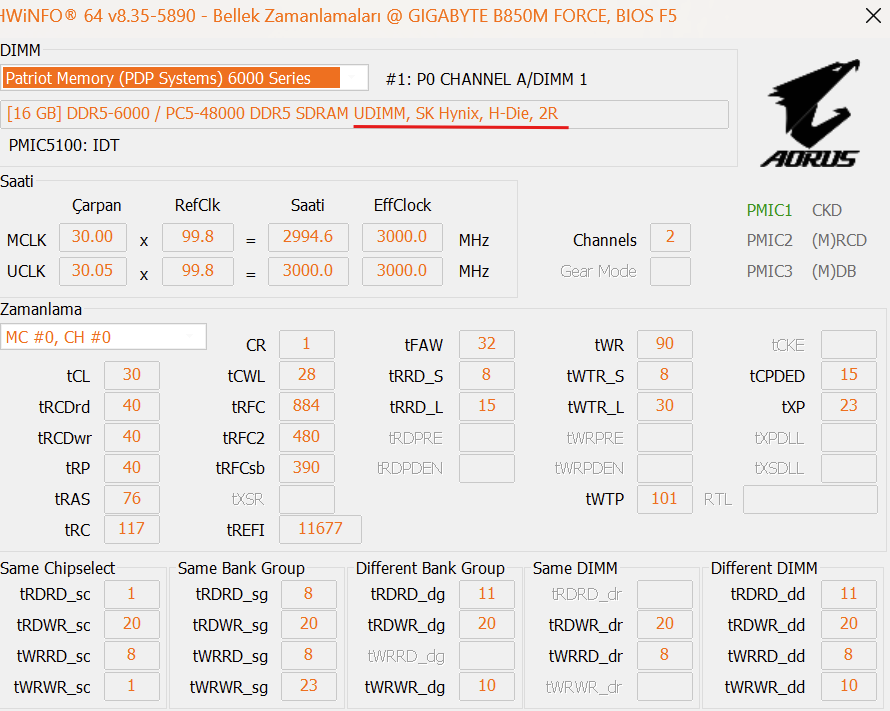890x711 pixels.
Task: Select the UCLK RefClk value 99.8
Action: pyautogui.click(x=198, y=271)
